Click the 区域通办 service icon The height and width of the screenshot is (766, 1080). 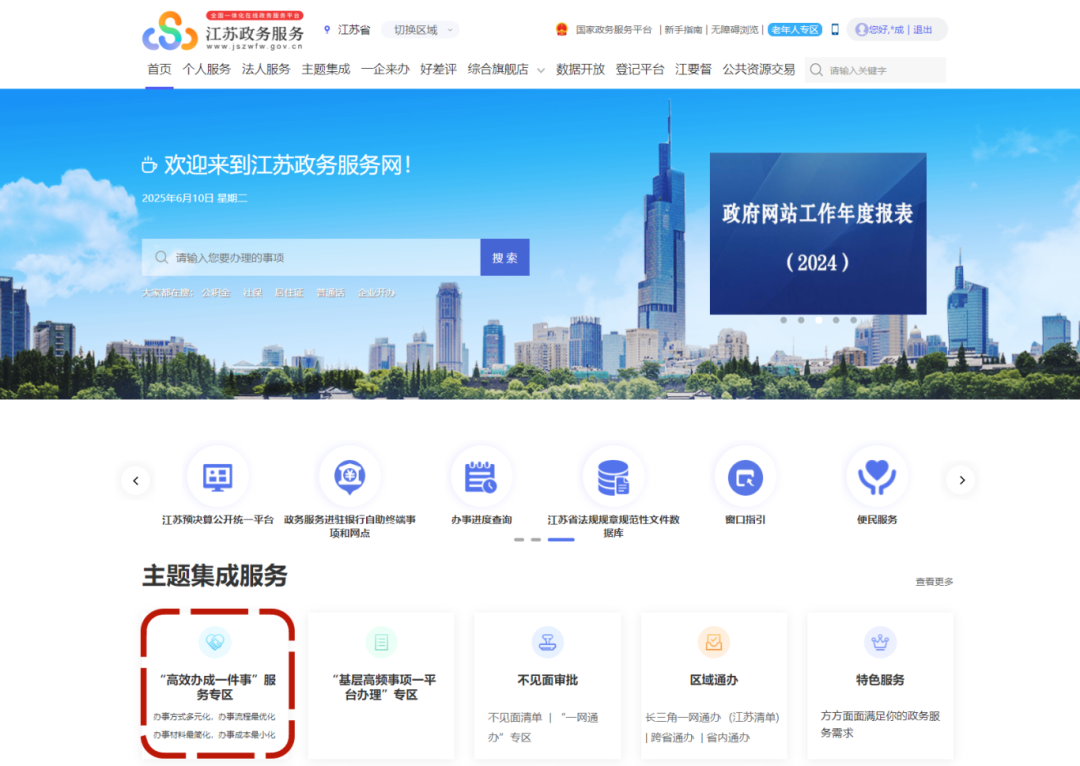pos(714,642)
